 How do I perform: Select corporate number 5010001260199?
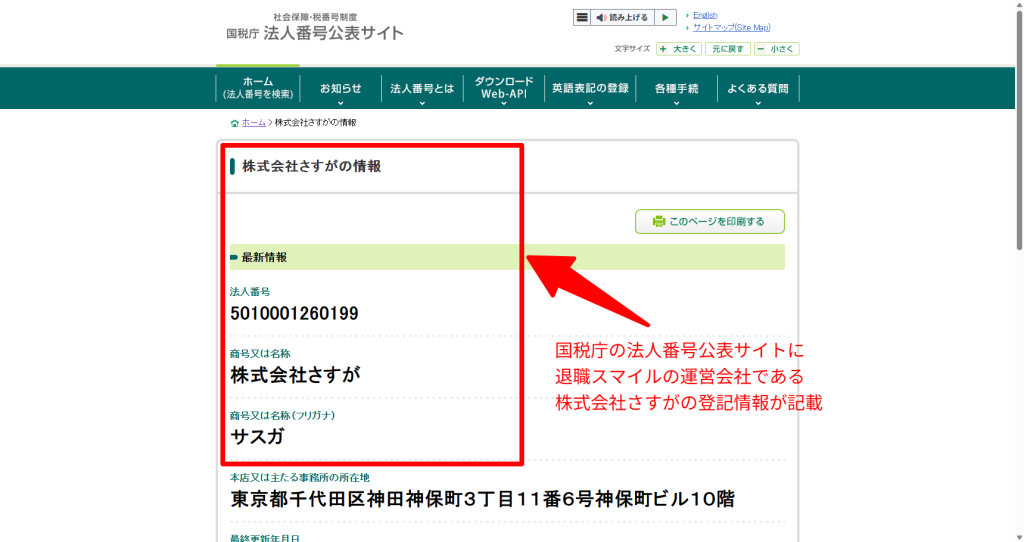[x=294, y=313]
